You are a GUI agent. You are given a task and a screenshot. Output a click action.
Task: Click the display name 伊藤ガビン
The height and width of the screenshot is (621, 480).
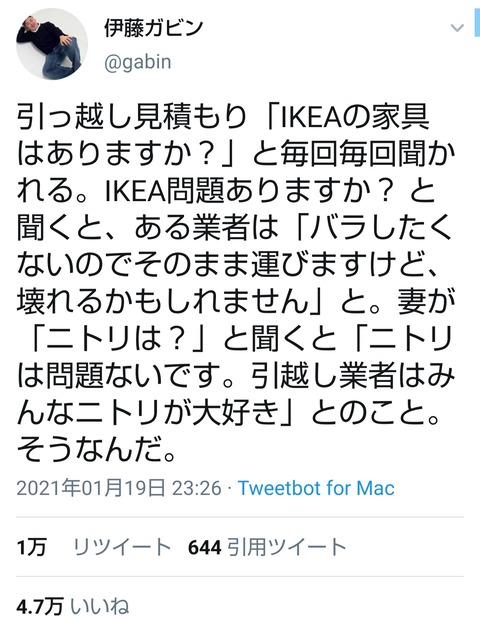pos(153,28)
